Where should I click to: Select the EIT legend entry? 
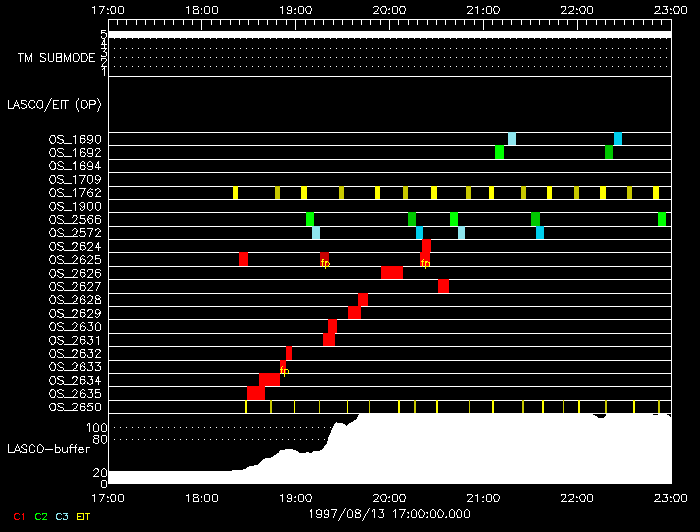click(84, 516)
